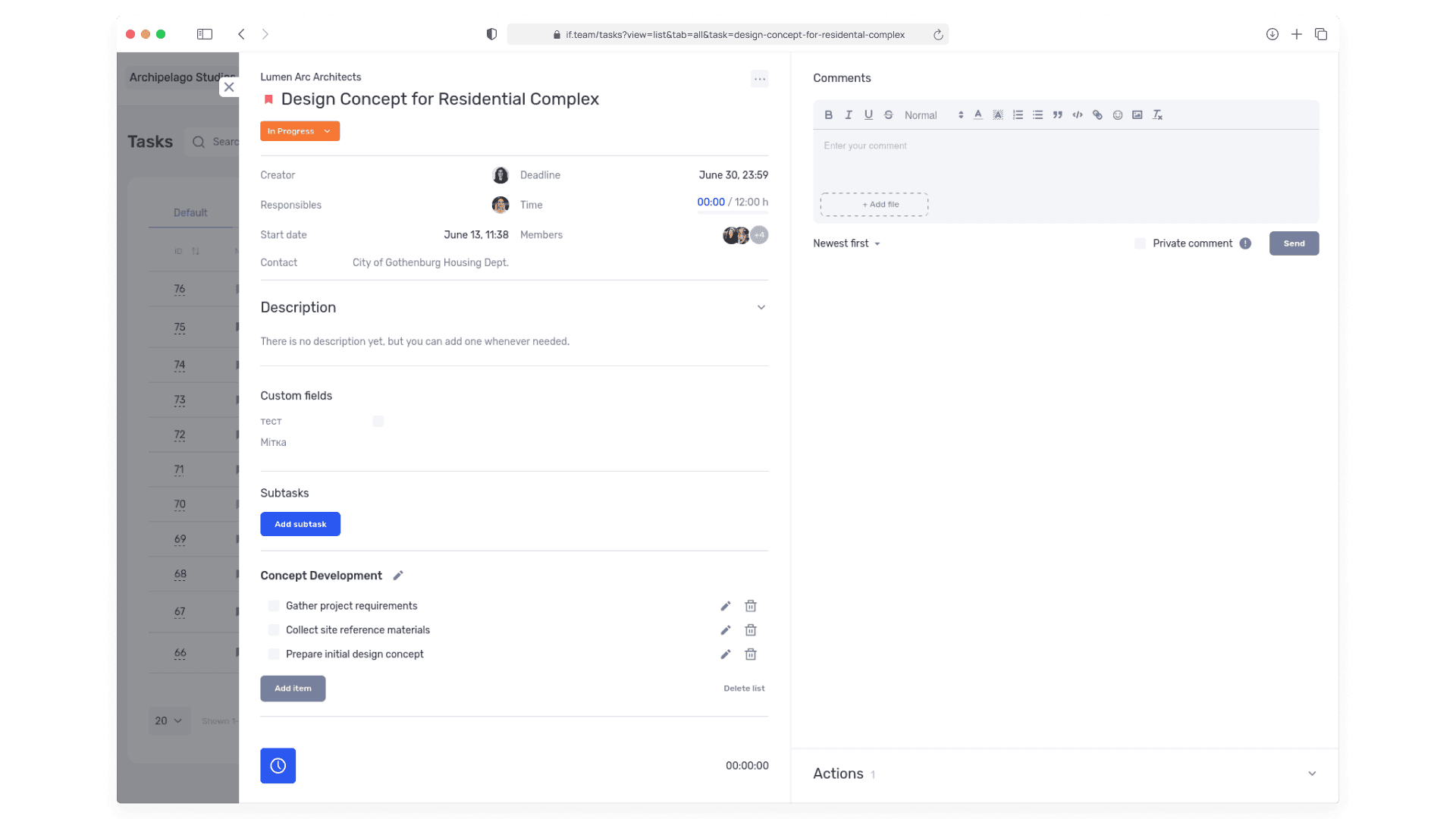Apply underline formatting in comment toolbar
This screenshot has width=1456, height=819.
point(868,115)
